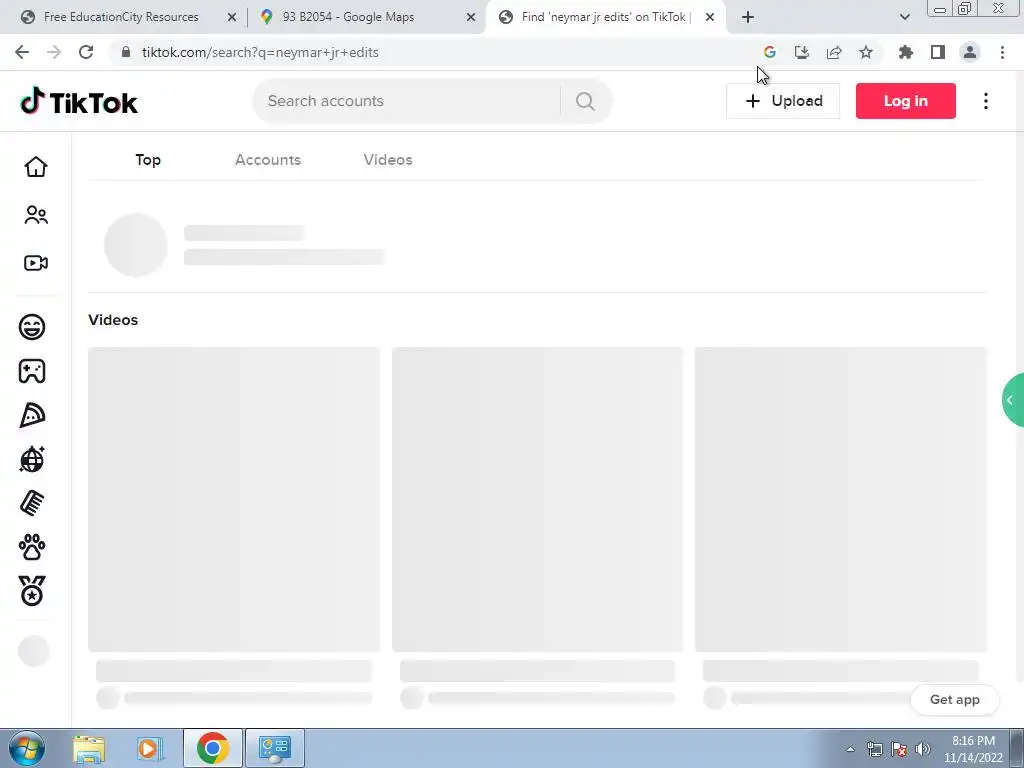Open a new browser tab

click(x=748, y=17)
